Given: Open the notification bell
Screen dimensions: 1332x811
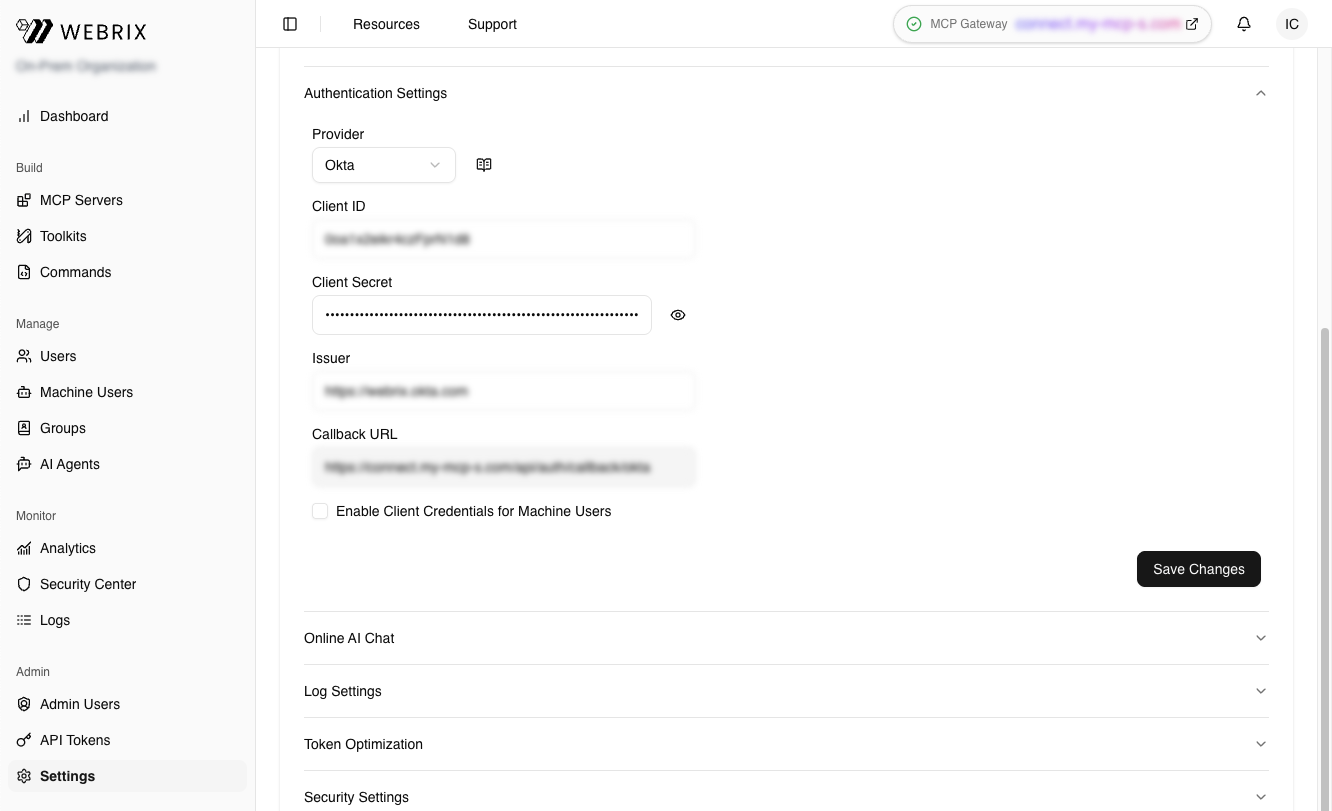Looking at the screenshot, I should [x=1244, y=24].
